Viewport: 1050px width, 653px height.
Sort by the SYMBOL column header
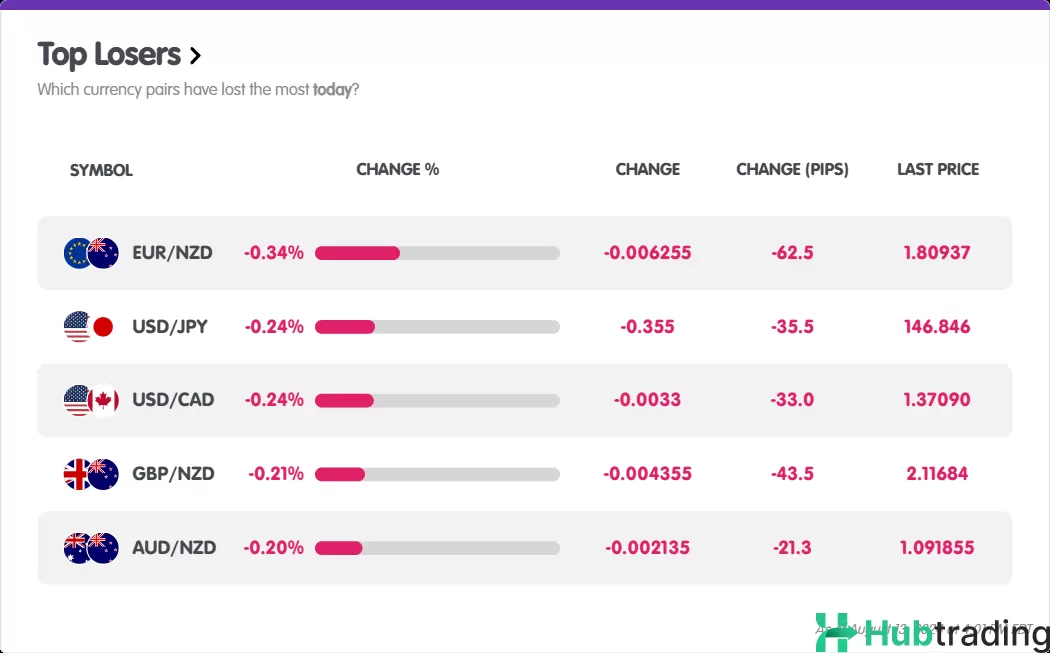tap(101, 170)
